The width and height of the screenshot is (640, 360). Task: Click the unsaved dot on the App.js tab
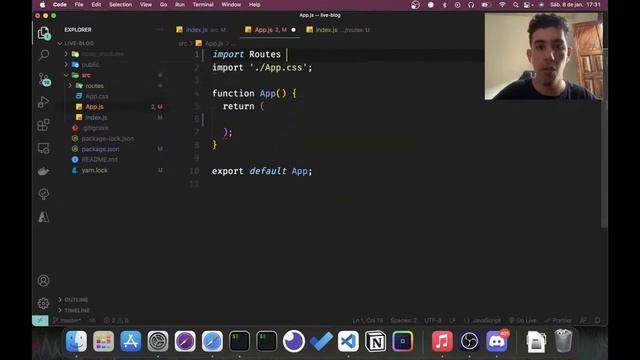(x=293, y=30)
